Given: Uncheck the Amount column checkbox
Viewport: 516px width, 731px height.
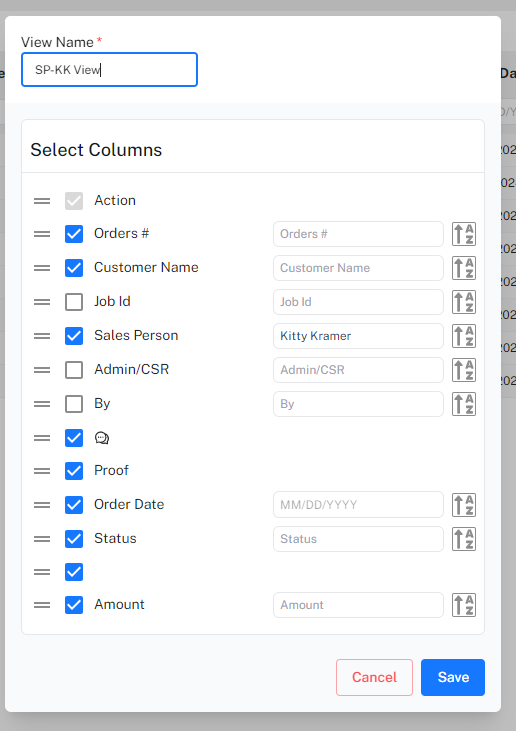Looking at the screenshot, I should [74, 605].
